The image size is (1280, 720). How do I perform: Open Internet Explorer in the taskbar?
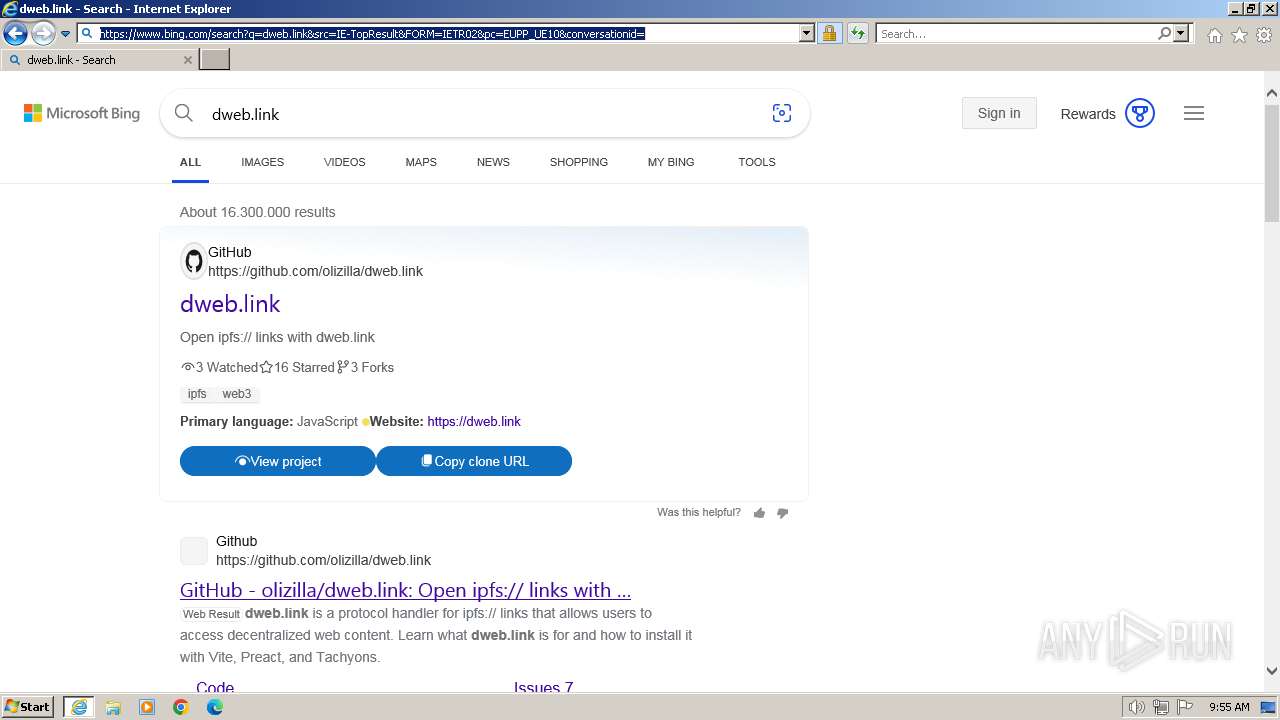tap(78, 707)
